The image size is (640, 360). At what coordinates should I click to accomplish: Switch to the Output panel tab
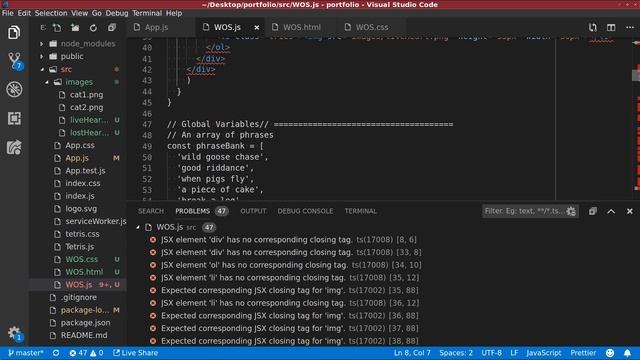253,211
